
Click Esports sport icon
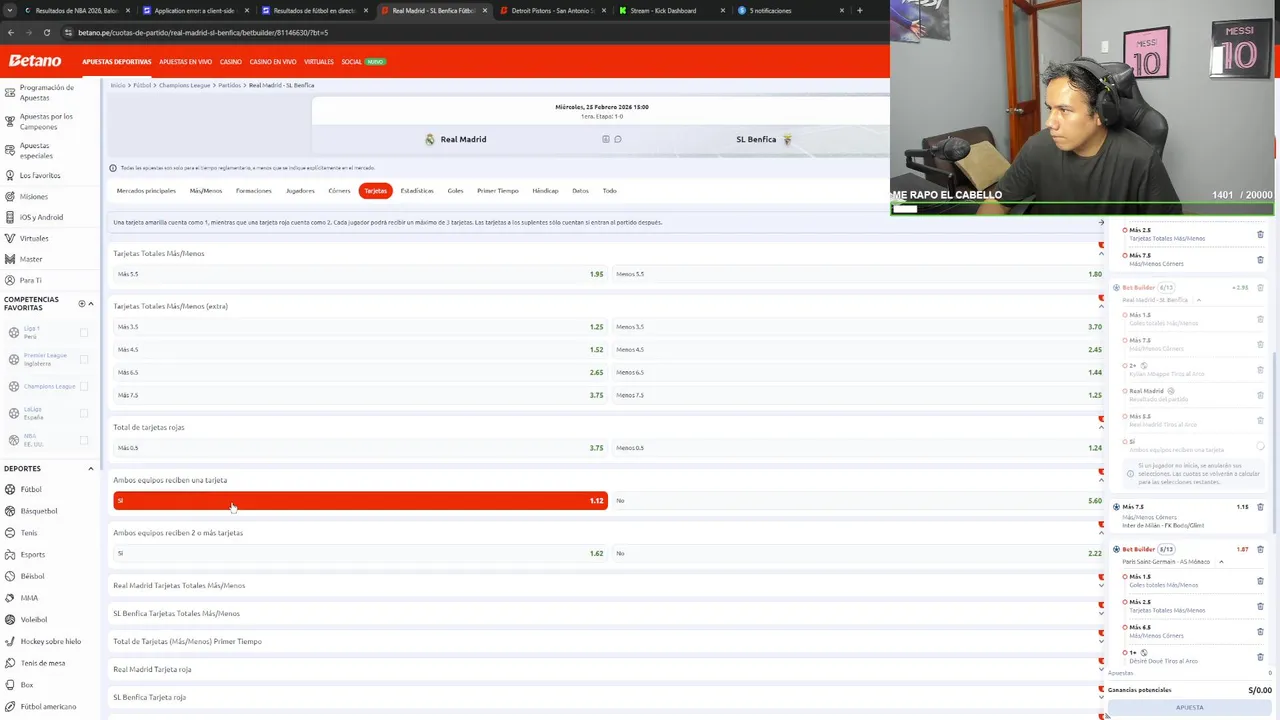pyautogui.click(x=9, y=554)
